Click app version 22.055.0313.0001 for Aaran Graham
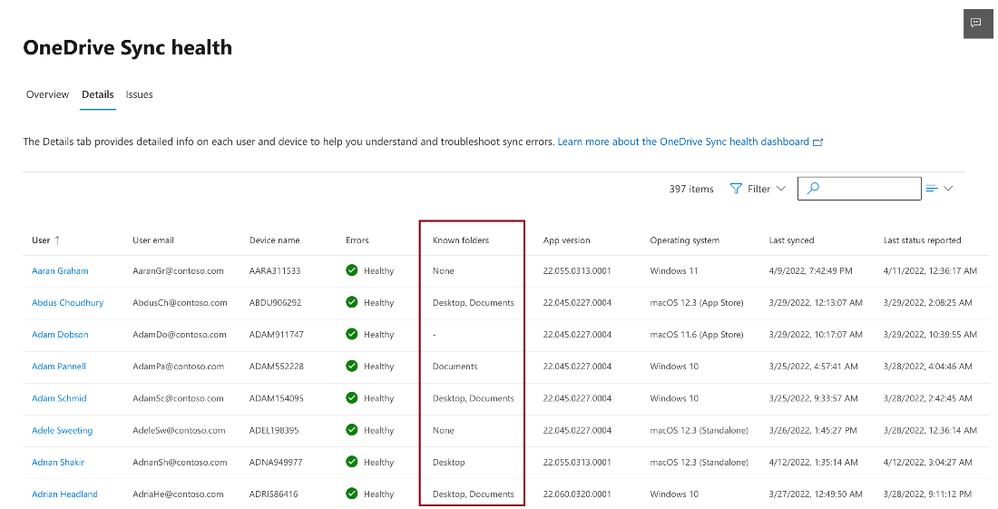This screenshot has height=509, width=998. (x=577, y=270)
